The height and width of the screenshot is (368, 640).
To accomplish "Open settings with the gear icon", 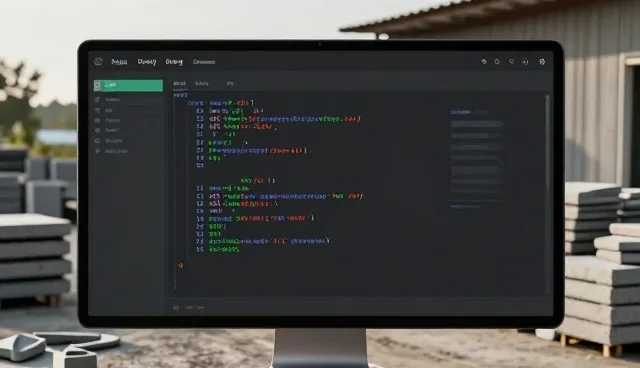I will [x=542, y=62].
